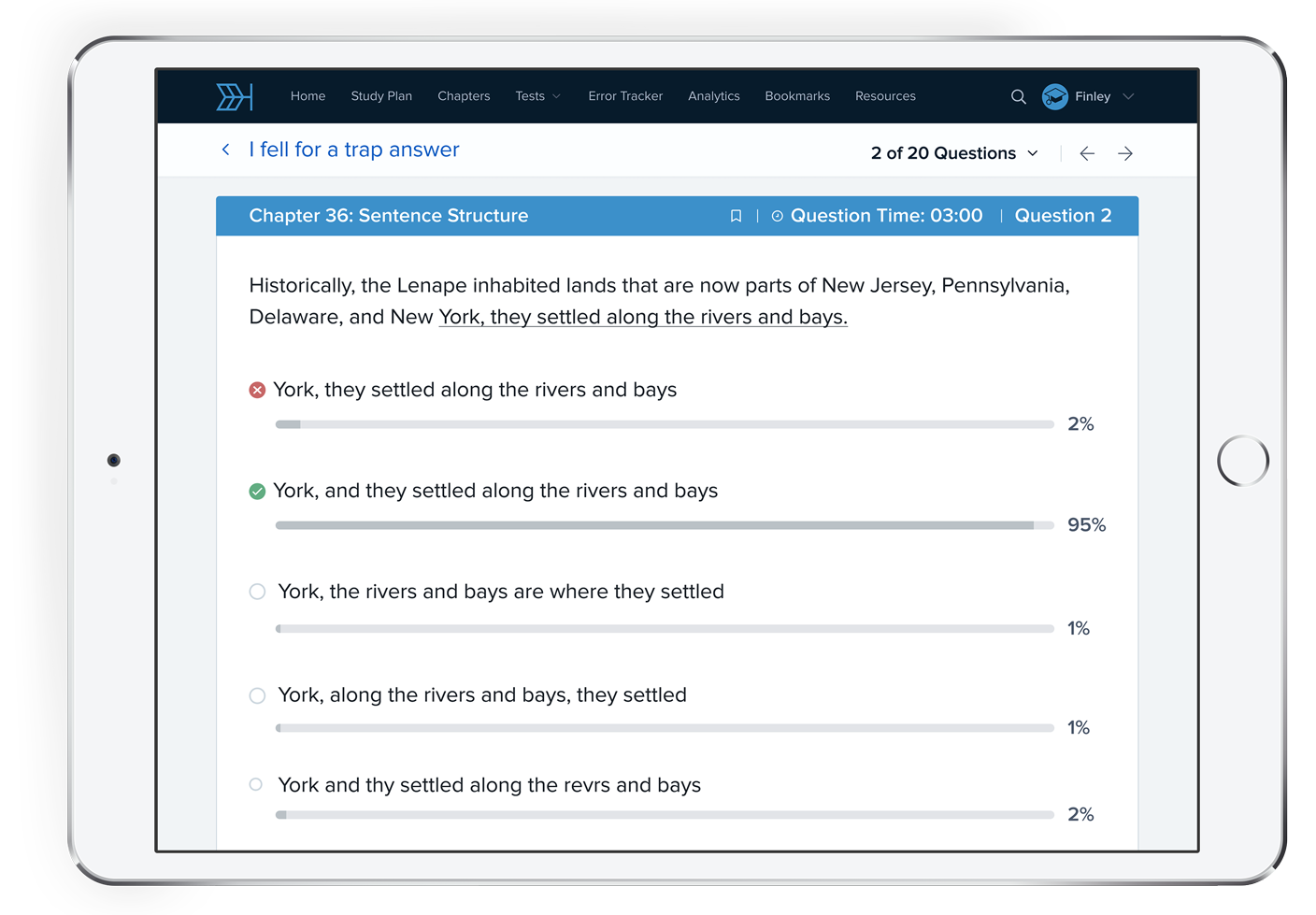Open the Study Plan page
Viewport: 1316px width, 915px height.
(381, 96)
